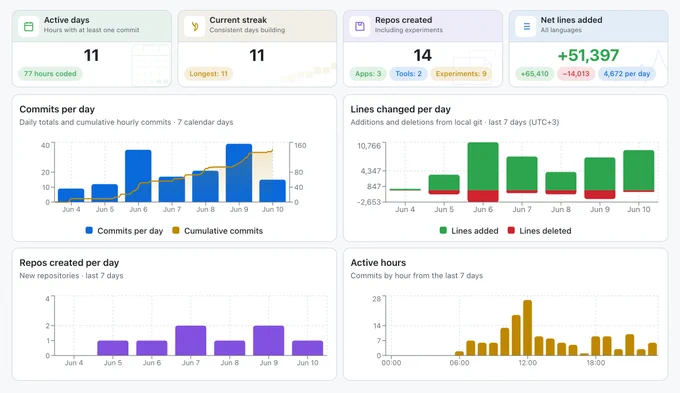This screenshot has width=680, height=393.
Task: Click the '18:00' axis label in Active hours
Action: tap(595, 363)
